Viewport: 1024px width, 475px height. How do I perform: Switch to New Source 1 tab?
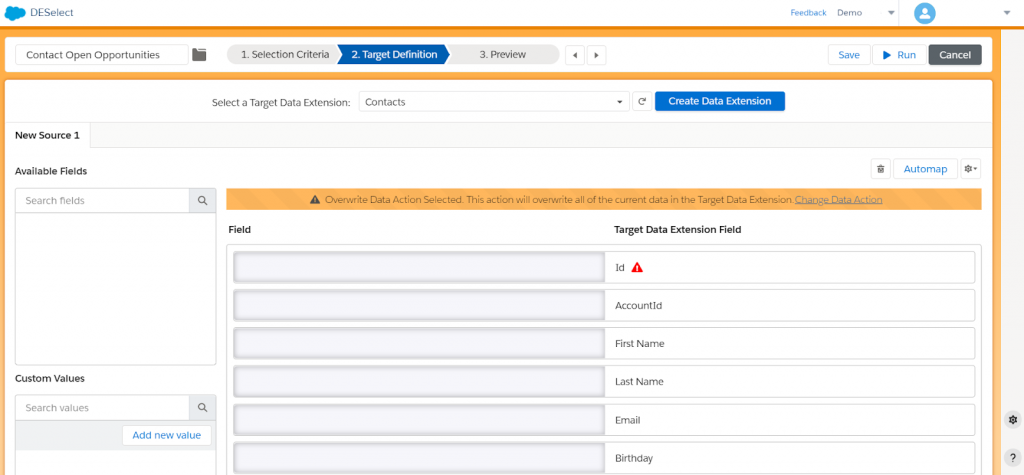(x=47, y=135)
